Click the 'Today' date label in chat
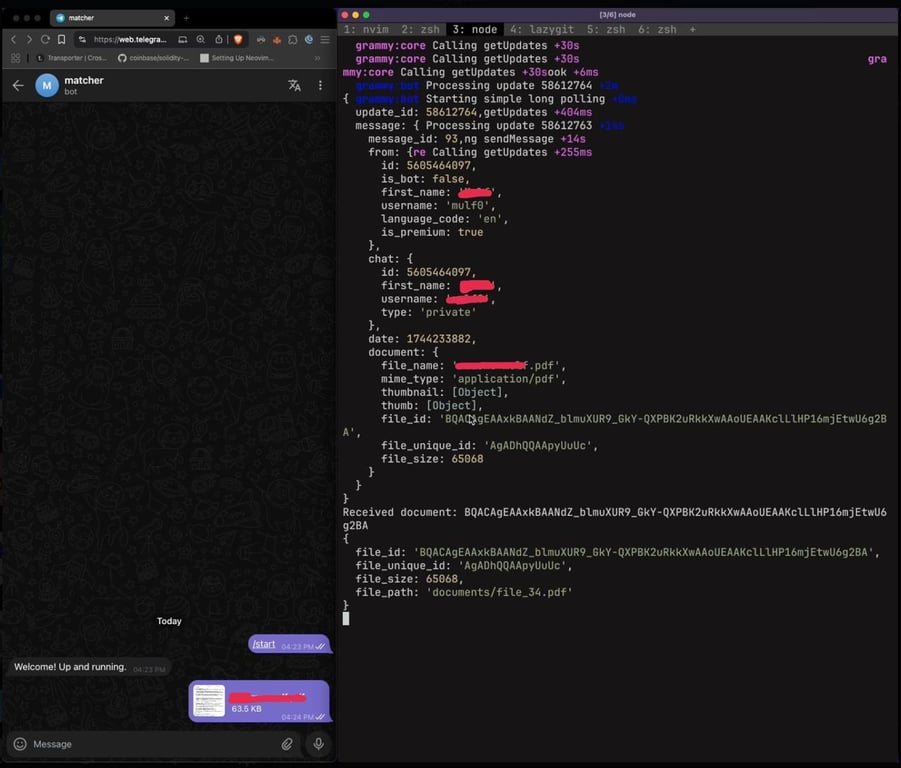The image size is (901, 768). point(169,621)
